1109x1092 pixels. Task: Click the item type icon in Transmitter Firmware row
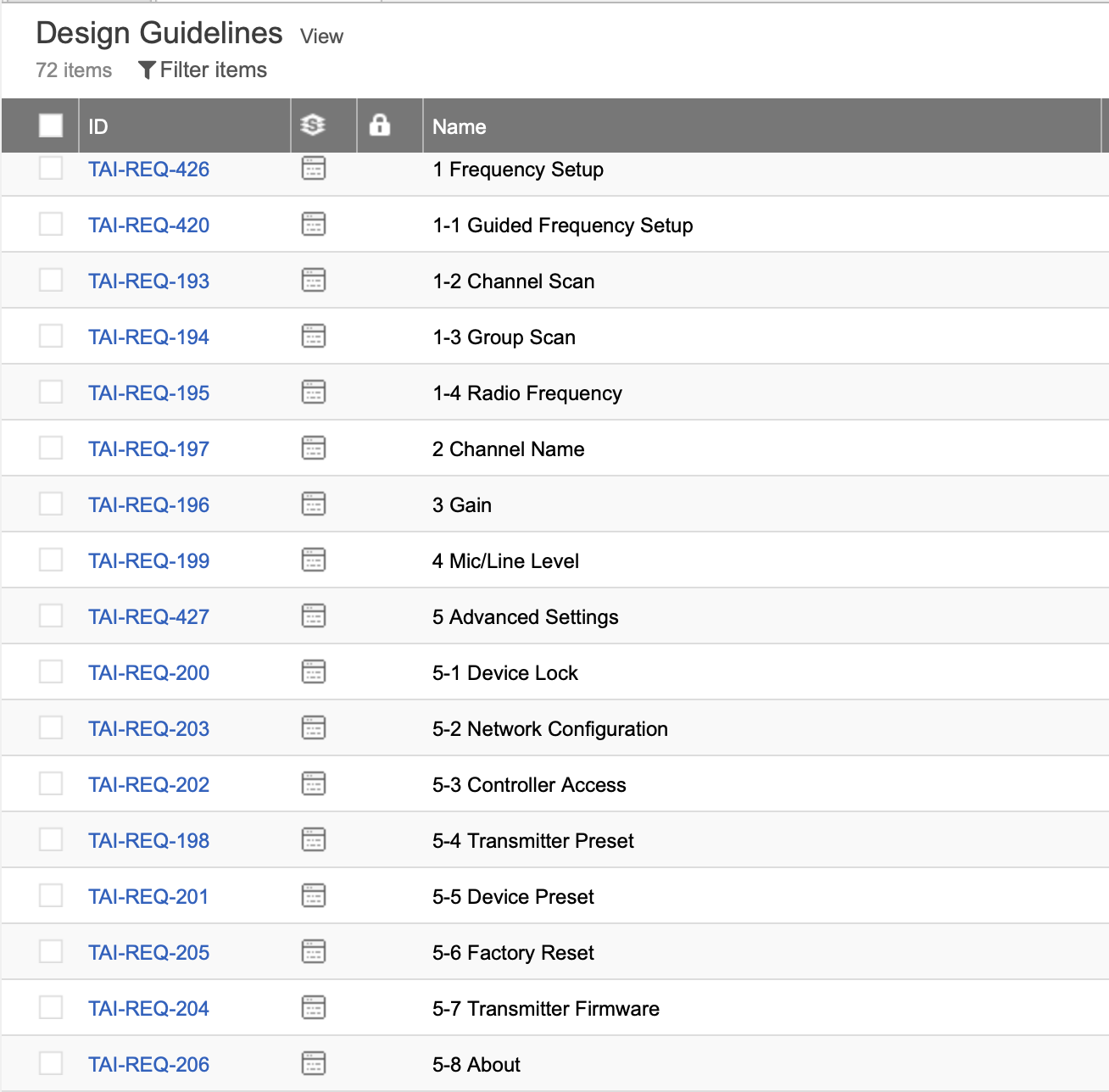point(314,1007)
